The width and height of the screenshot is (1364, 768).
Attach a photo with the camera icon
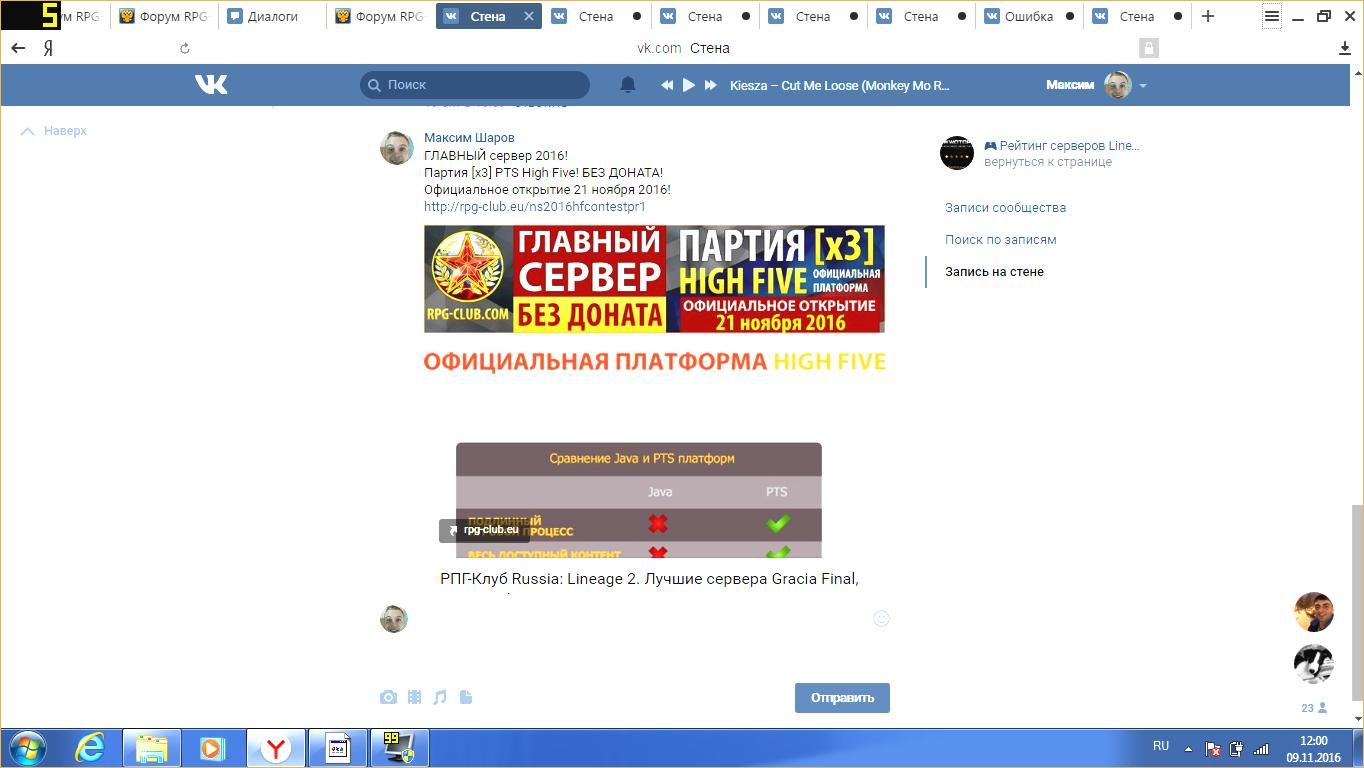(388, 697)
